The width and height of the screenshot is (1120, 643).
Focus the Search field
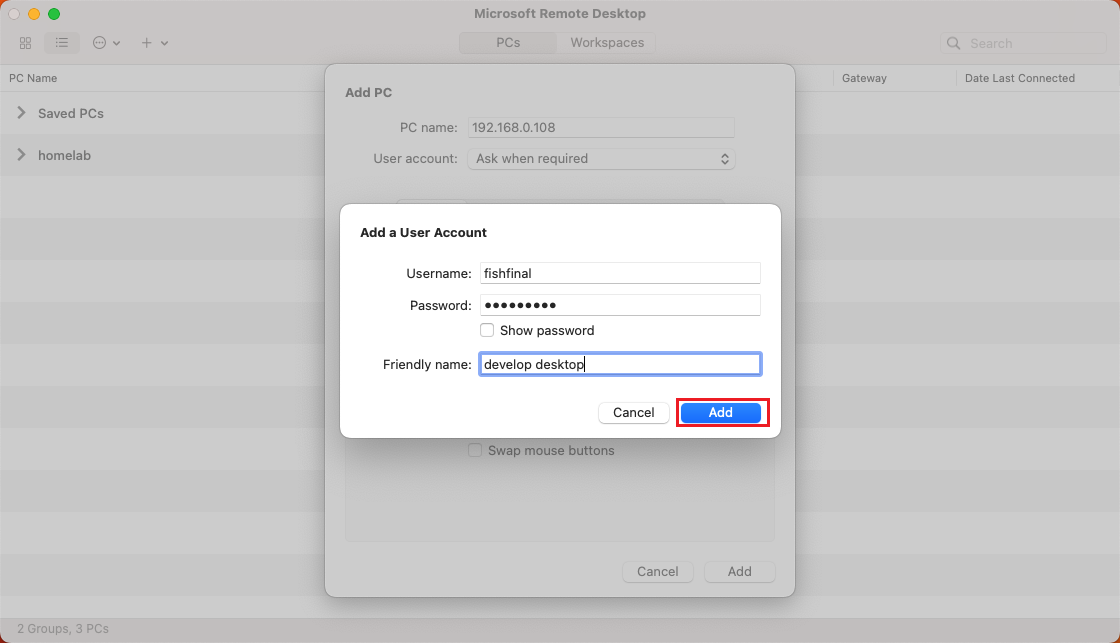point(1023,44)
